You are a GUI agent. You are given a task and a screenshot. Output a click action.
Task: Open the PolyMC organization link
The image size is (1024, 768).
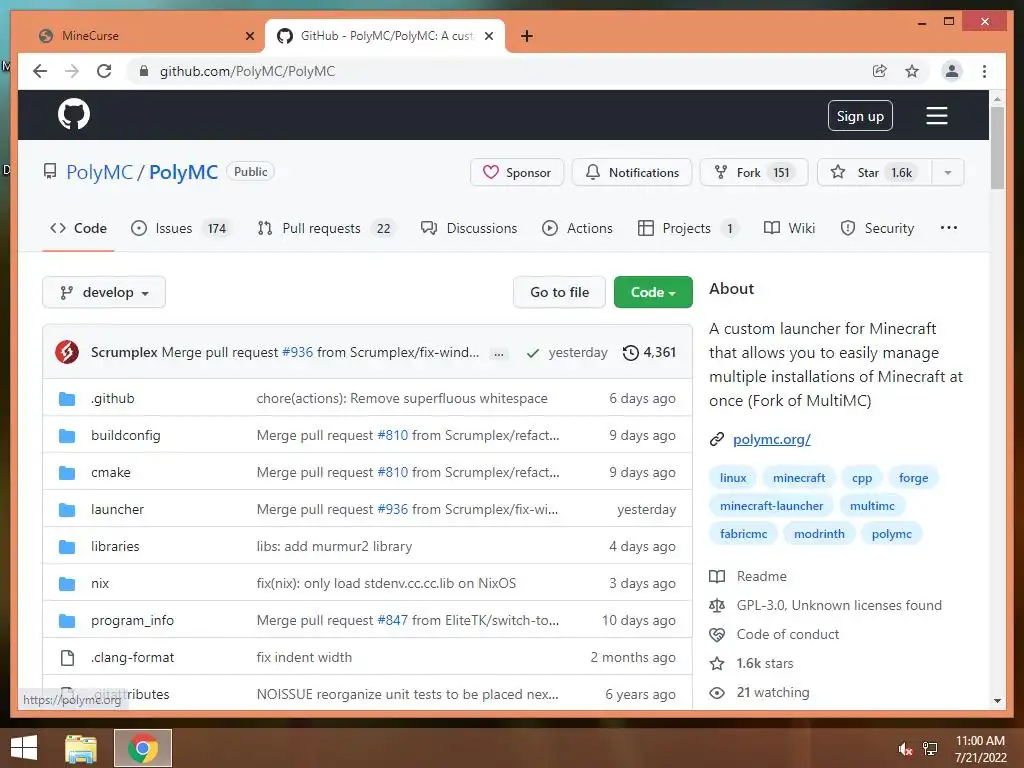(x=99, y=172)
